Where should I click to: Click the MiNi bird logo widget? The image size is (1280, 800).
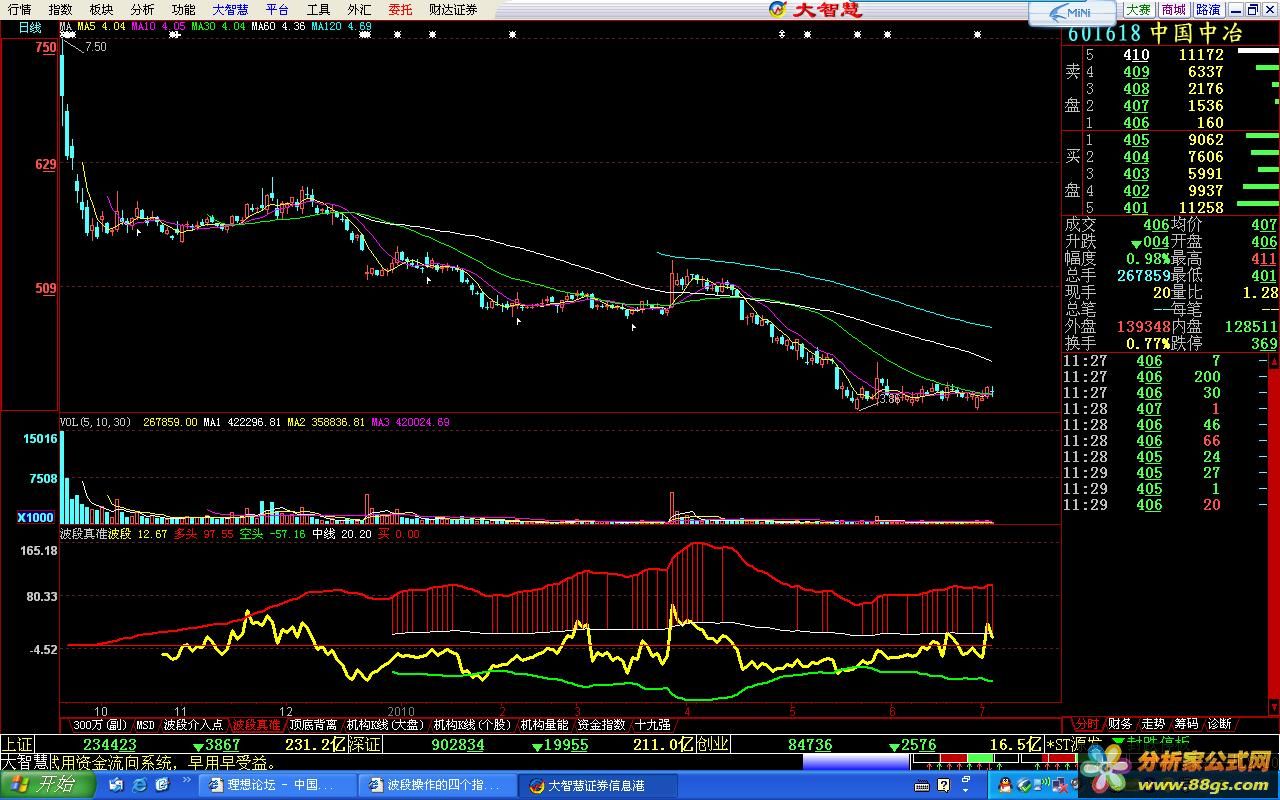point(1071,12)
